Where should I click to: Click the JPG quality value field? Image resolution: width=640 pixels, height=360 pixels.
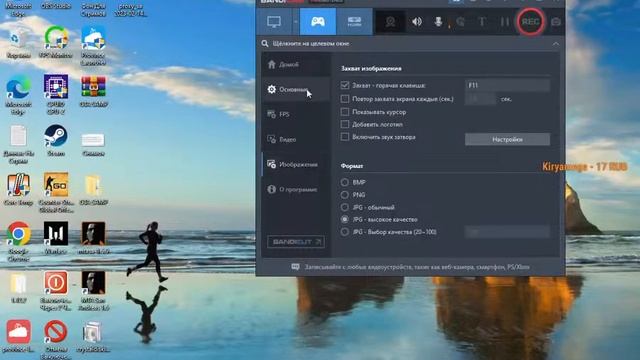(507, 232)
